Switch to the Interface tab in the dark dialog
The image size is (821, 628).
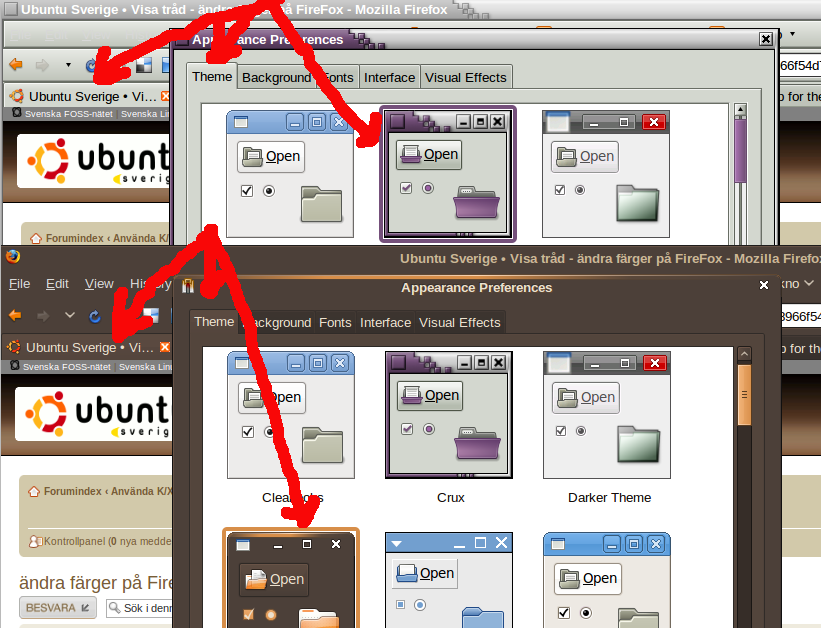[x=385, y=323]
